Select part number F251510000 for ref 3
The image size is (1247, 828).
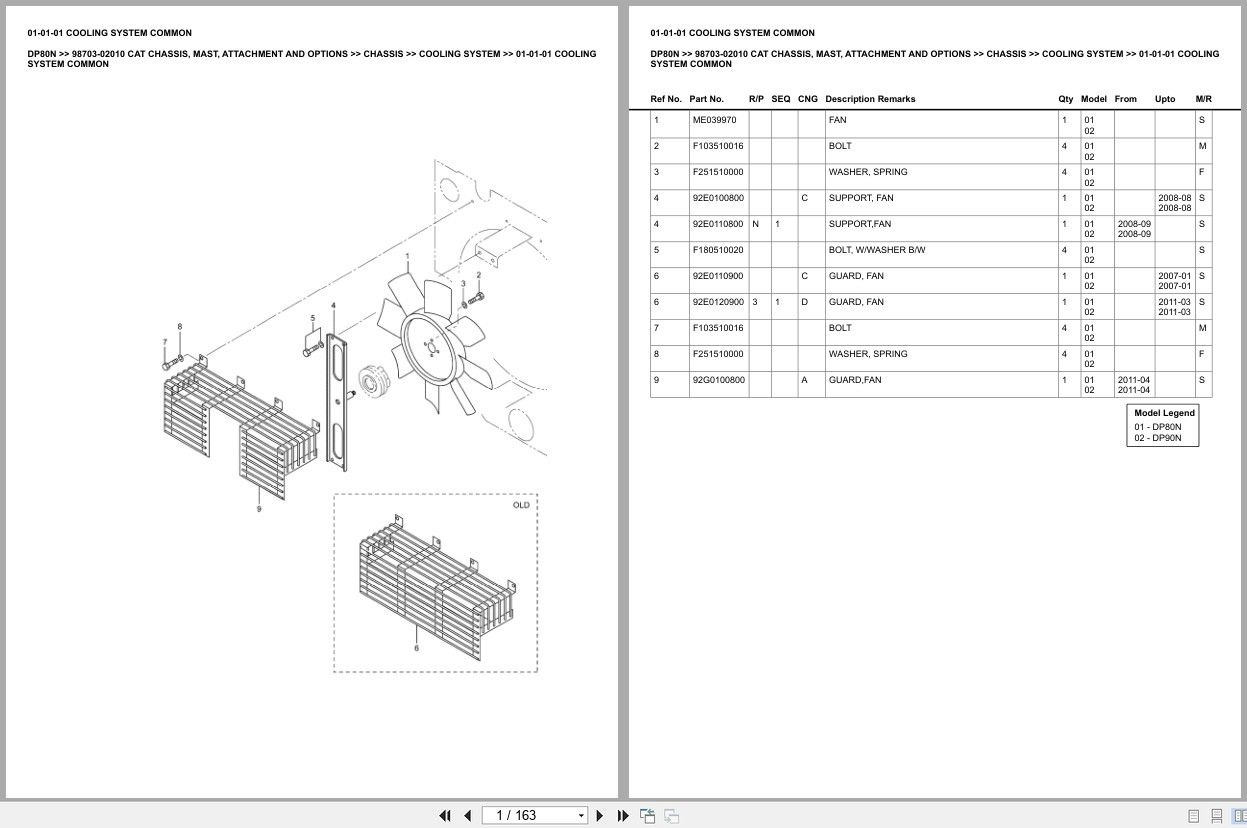718,172
